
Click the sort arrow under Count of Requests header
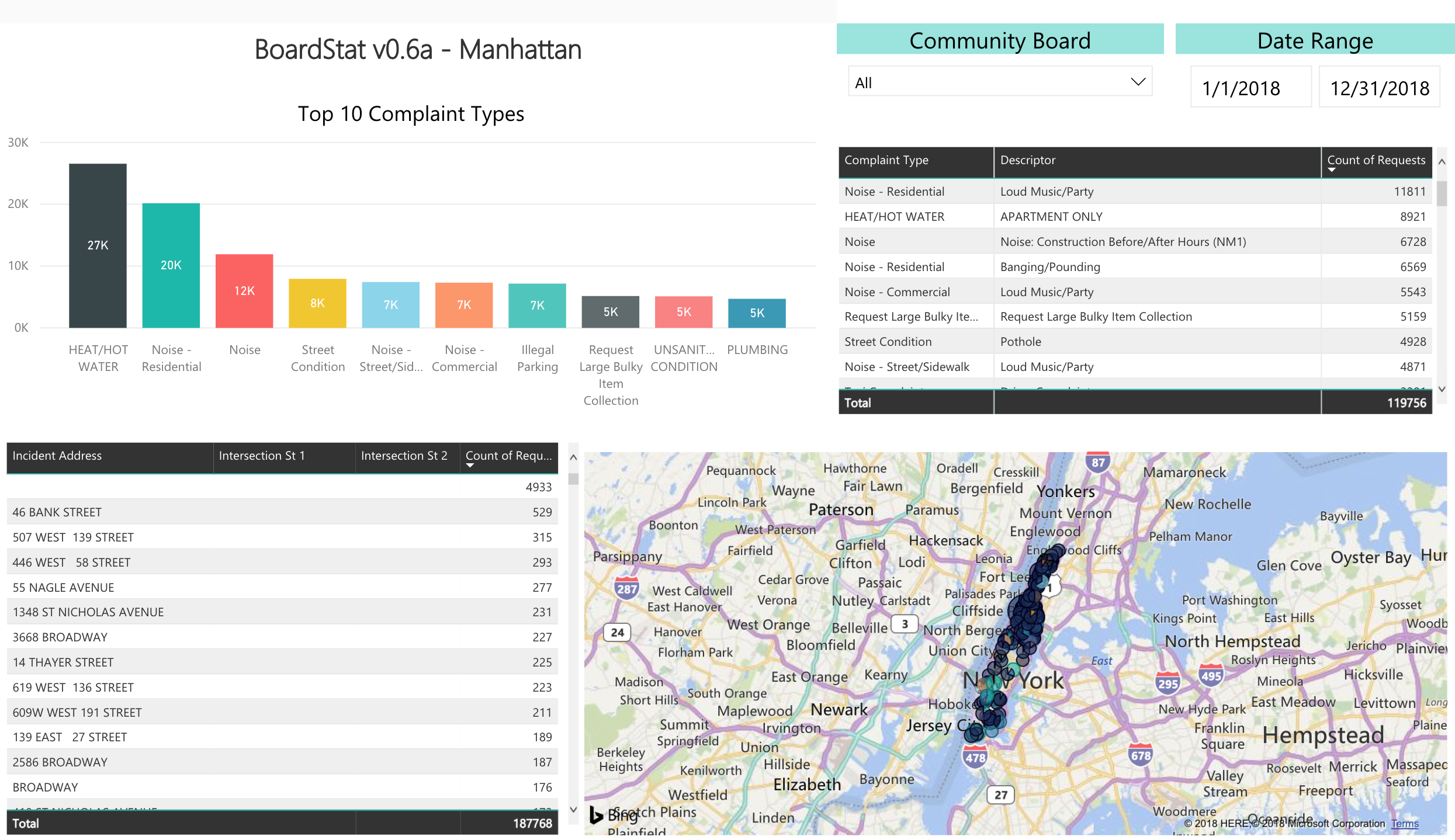1332,170
